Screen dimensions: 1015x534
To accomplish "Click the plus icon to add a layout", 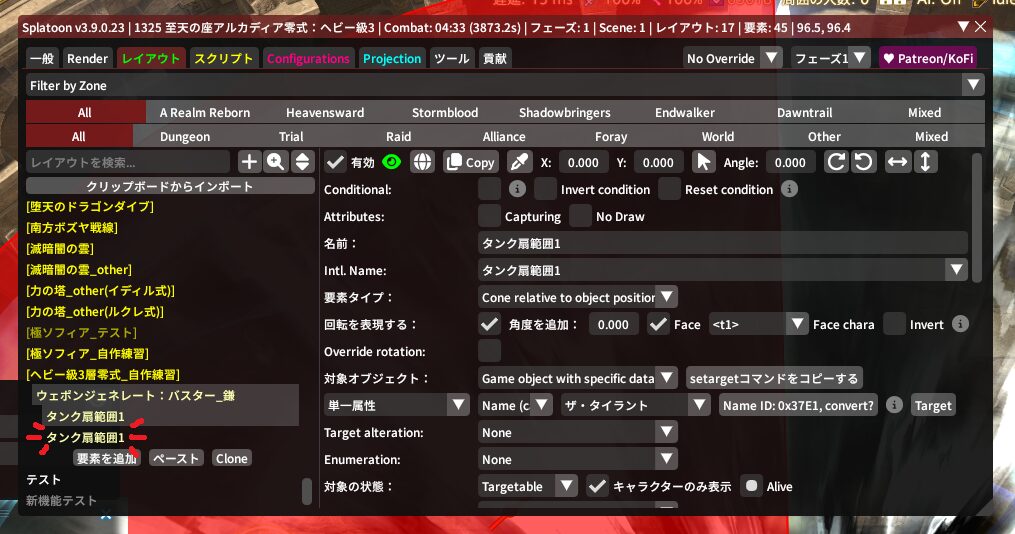I will point(249,162).
